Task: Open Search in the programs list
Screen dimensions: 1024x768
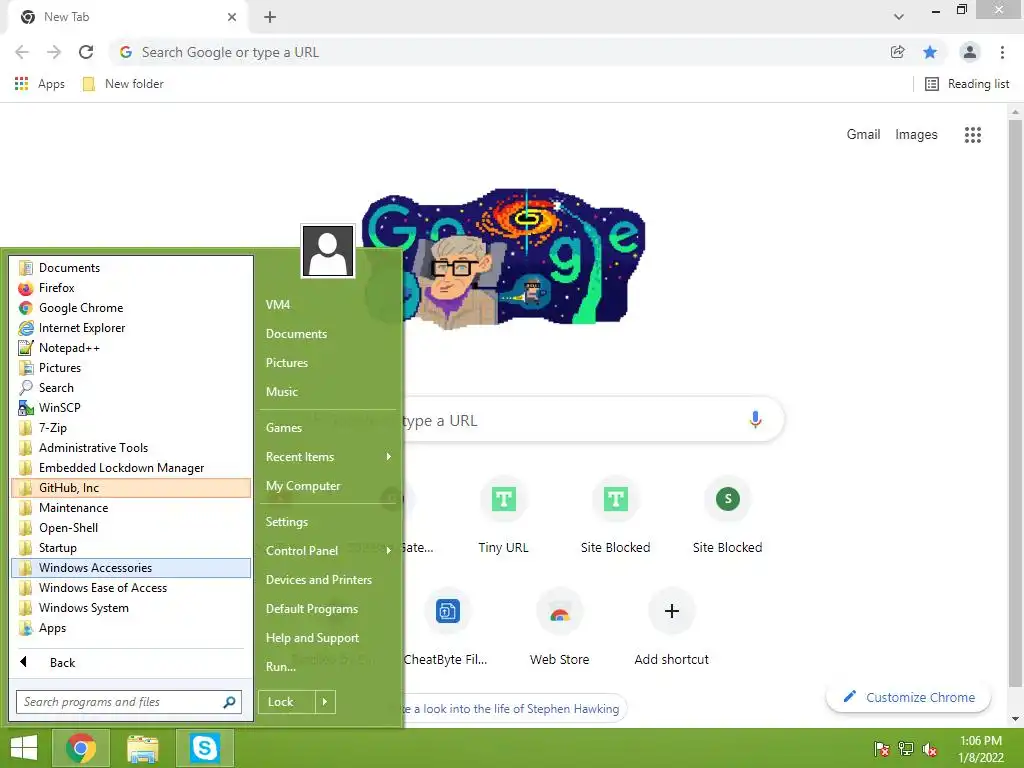Action: tap(131, 388)
